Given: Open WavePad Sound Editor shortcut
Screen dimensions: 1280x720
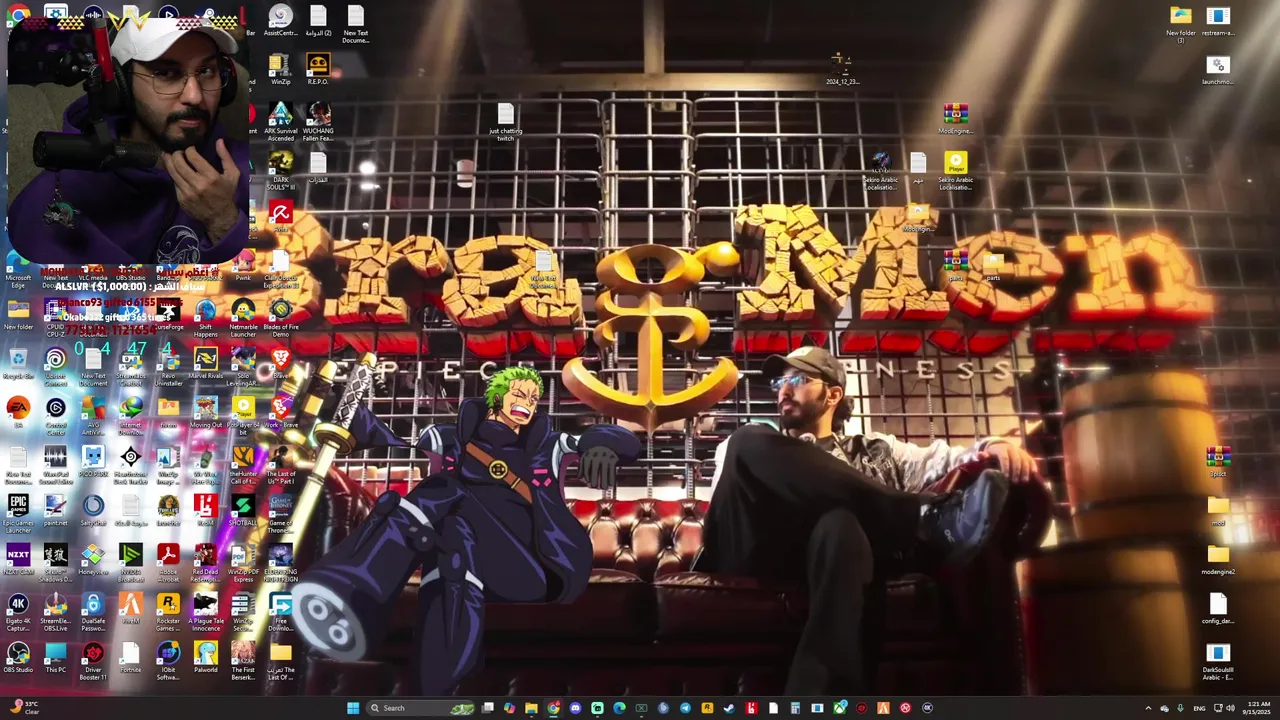Looking at the screenshot, I should click(56, 464).
